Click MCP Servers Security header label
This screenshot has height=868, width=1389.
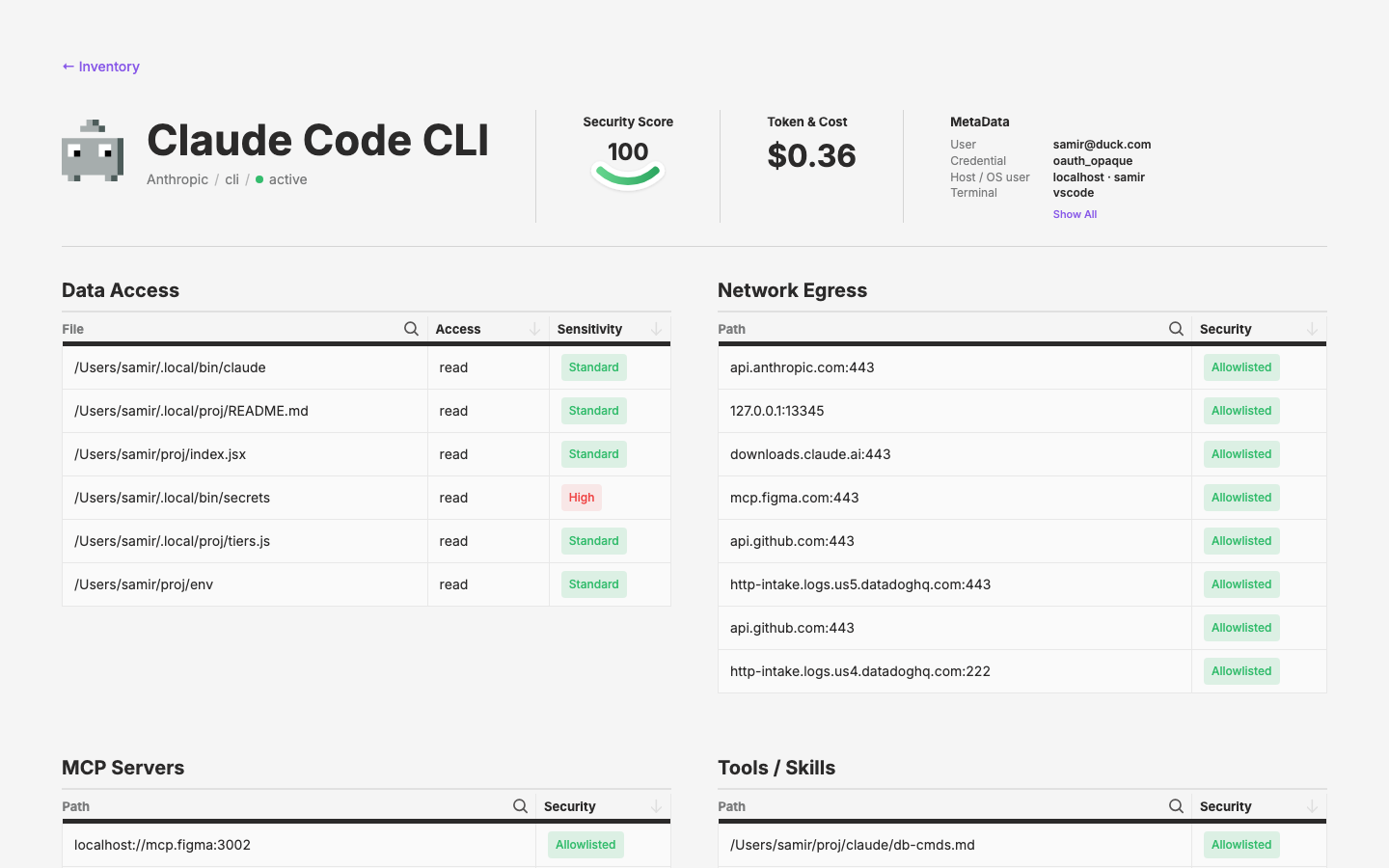click(570, 806)
